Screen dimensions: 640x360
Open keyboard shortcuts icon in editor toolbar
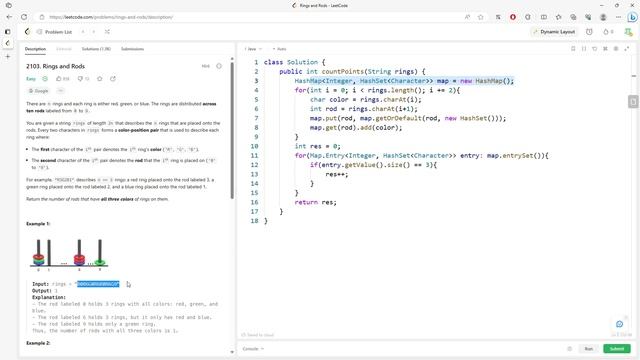[605, 49]
